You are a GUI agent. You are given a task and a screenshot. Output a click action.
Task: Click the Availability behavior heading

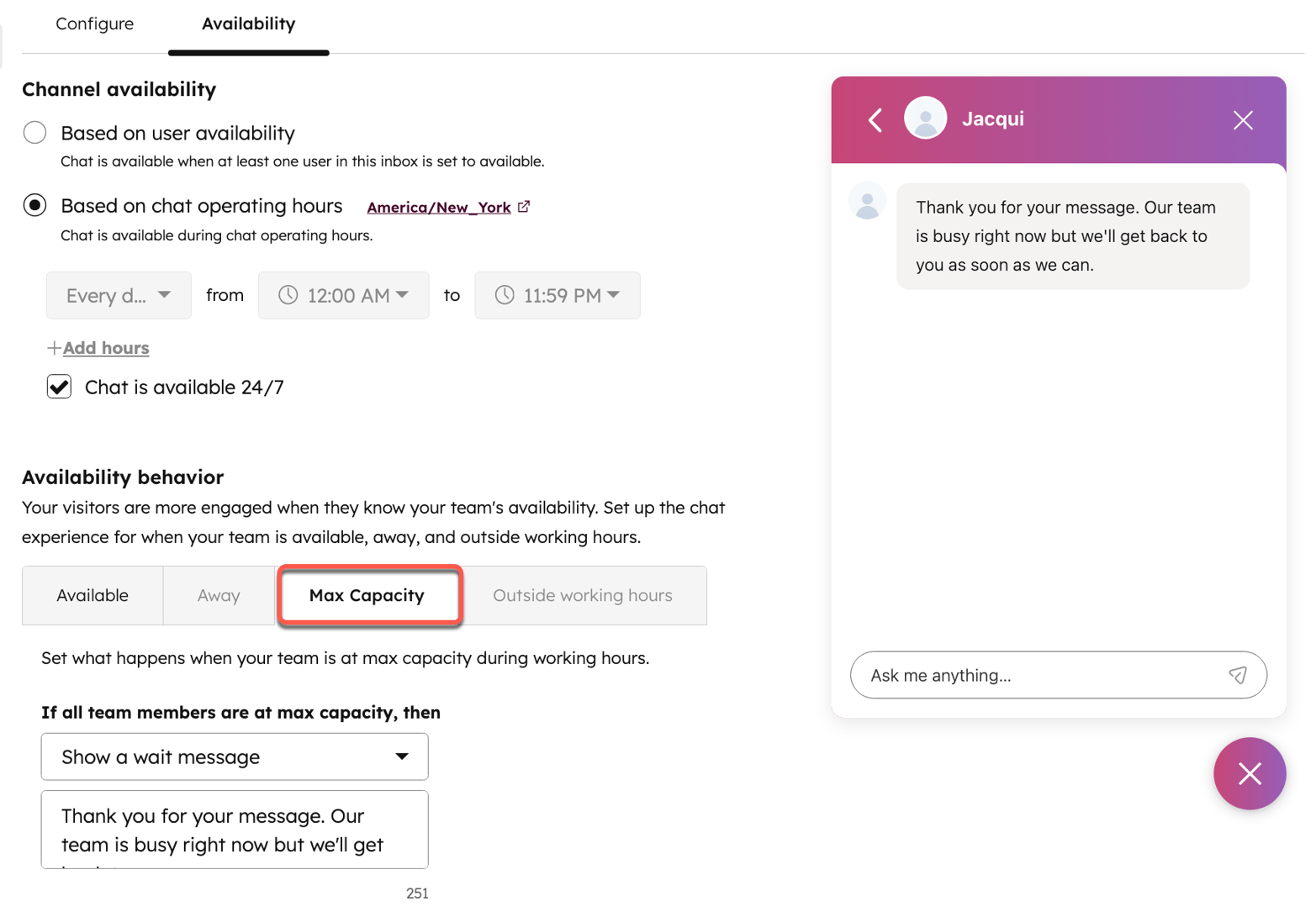(123, 477)
